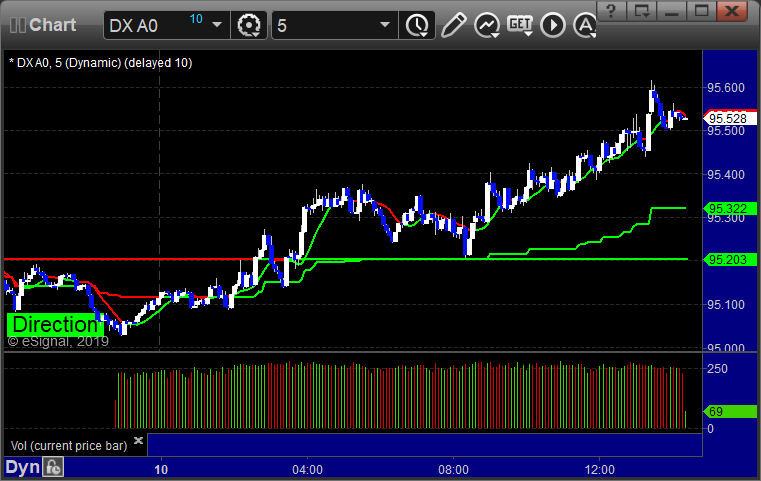
Task: Click the chart title DX A0, 5 (Dynamic)
Action: pos(100,63)
